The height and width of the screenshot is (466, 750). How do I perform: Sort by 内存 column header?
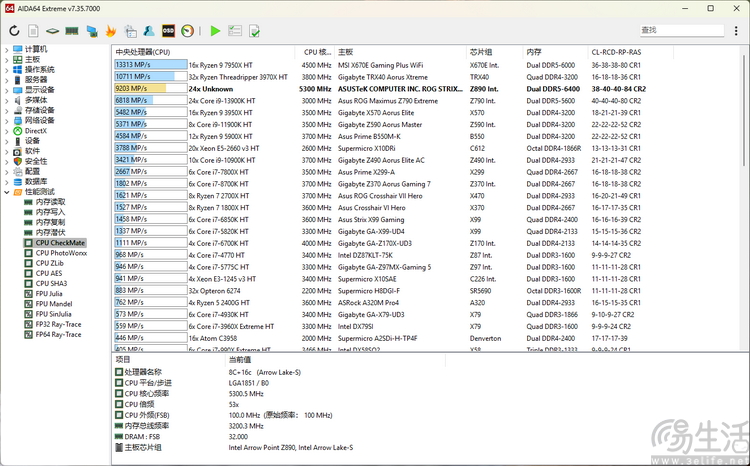555,52
